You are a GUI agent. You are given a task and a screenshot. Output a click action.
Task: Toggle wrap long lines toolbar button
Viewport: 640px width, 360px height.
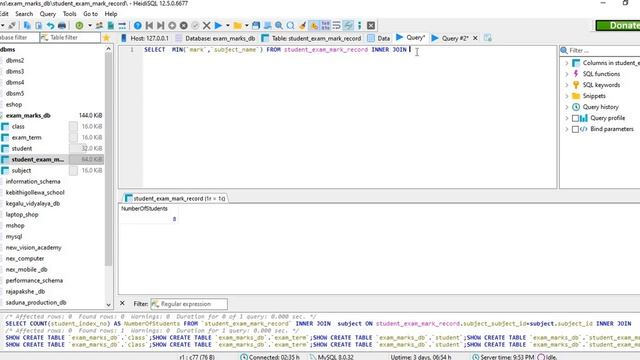[336, 25]
